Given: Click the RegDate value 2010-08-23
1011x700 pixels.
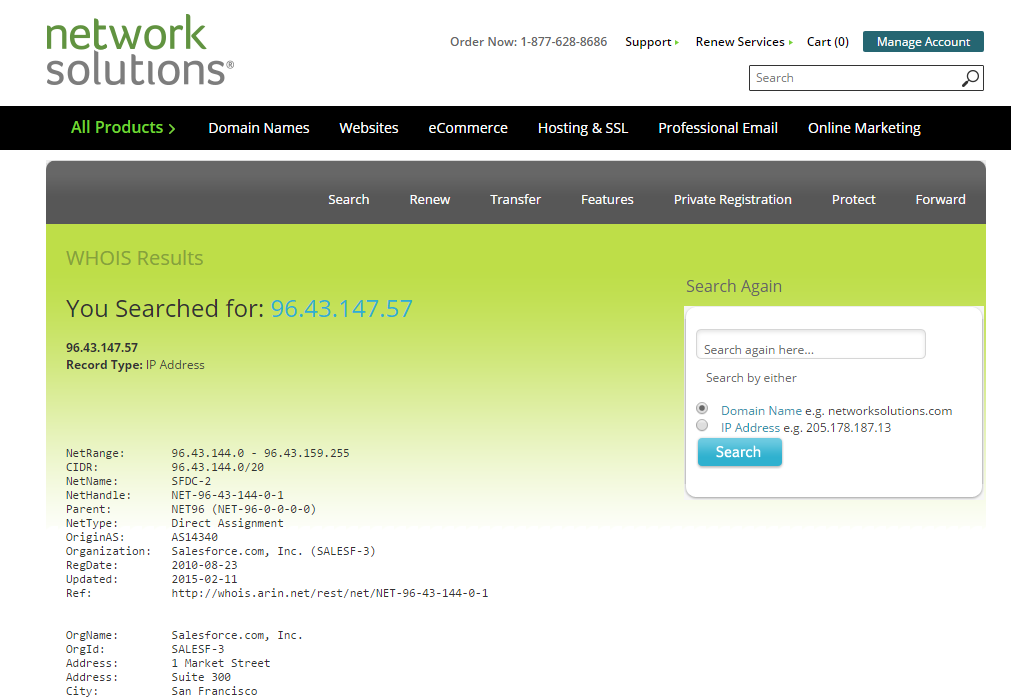Looking at the screenshot, I should pos(204,565).
